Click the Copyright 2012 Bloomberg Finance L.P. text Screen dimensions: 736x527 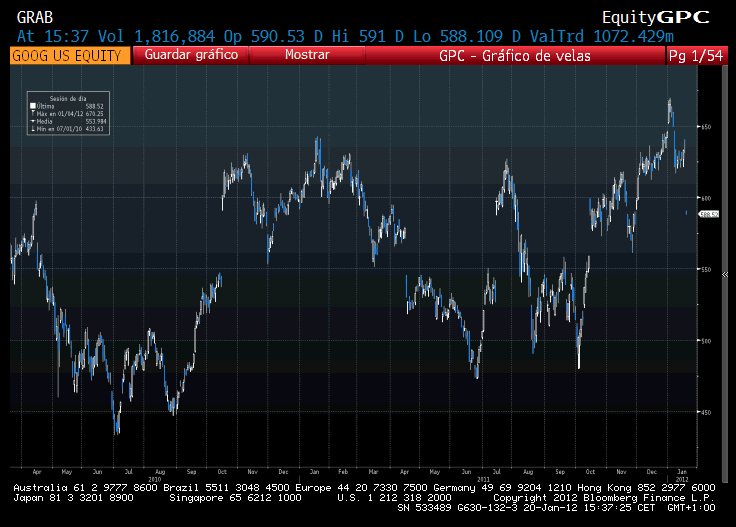[x=604, y=498]
